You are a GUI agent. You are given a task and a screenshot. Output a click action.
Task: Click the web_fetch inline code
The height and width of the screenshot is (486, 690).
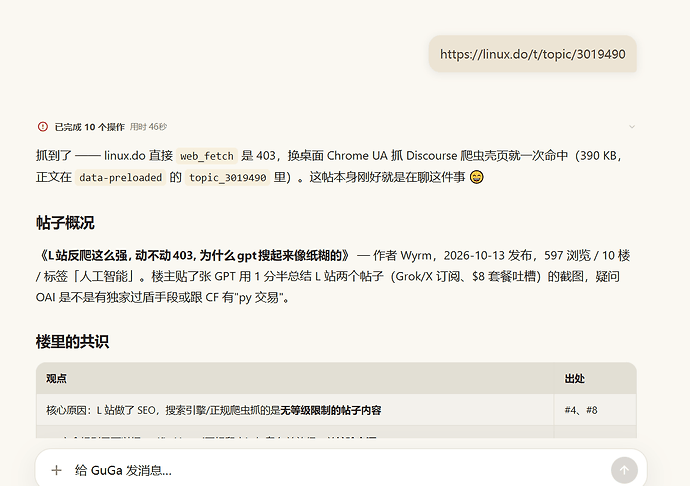[x=207, y=156]
